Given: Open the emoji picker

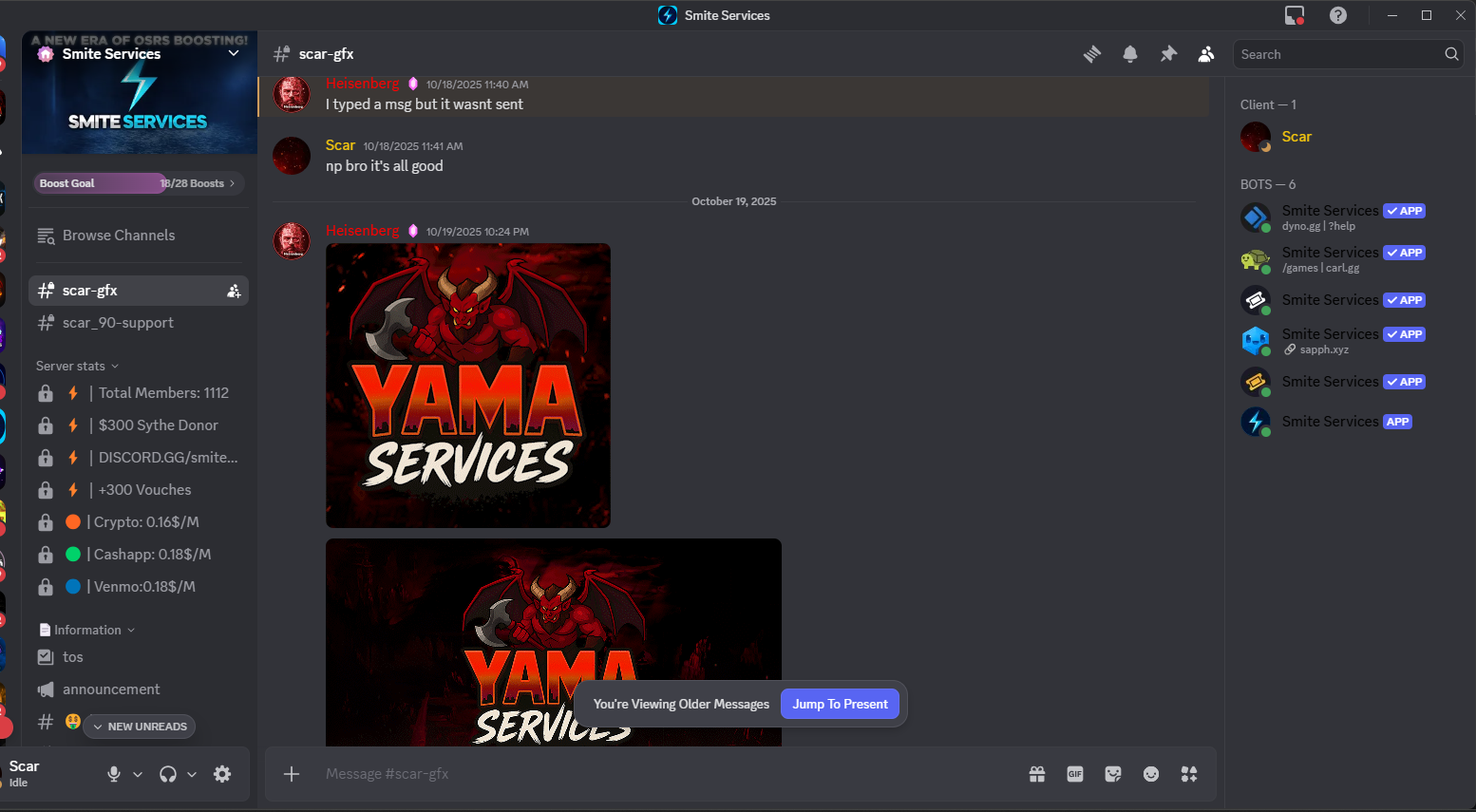Looking at the screenshot, I should point(1151,774).
